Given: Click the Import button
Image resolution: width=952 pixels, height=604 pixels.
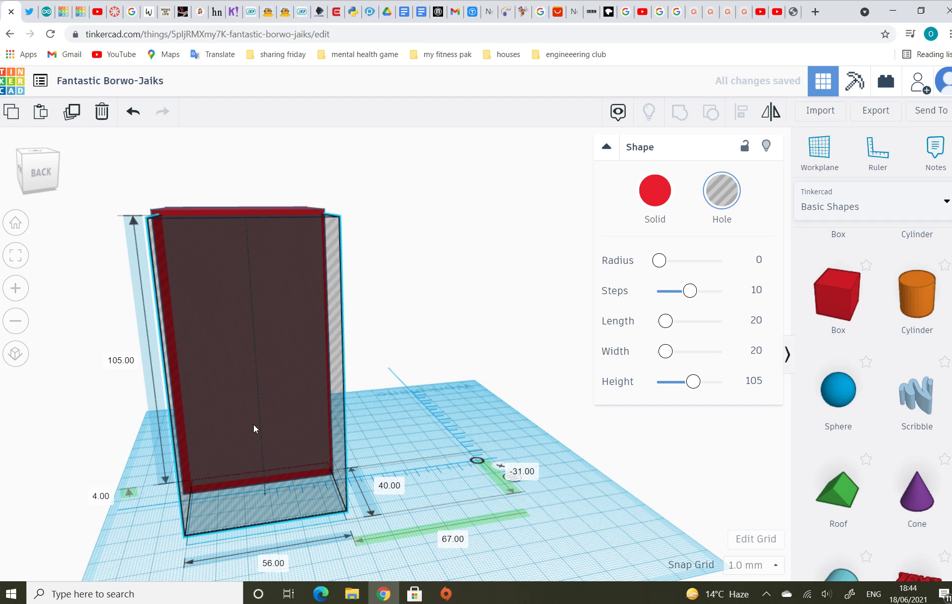Looking at the screenshot, I should coord(820,111).
